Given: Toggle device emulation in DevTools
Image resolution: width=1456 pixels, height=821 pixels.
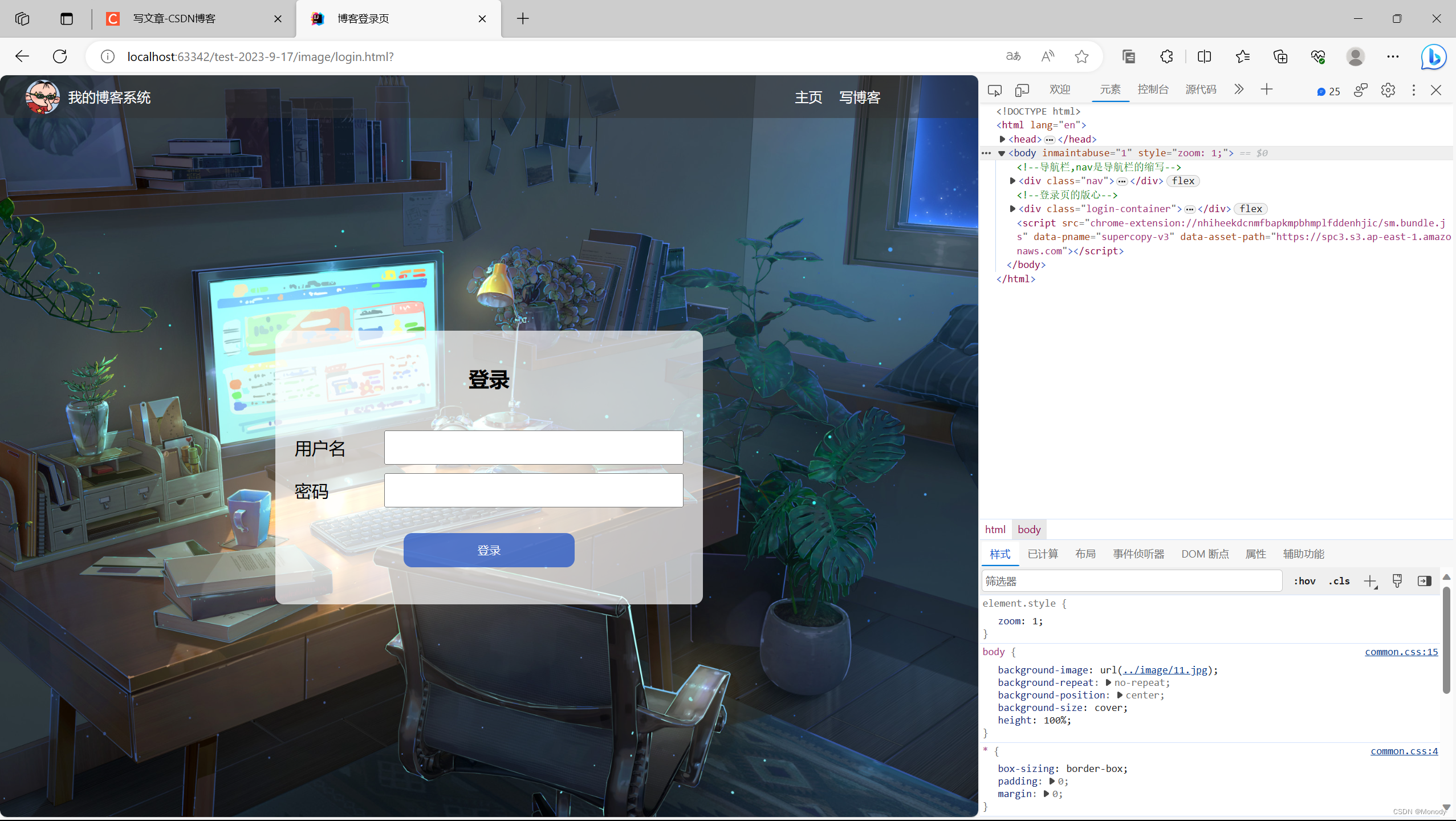Looking at the screenshot, I should click(1022, 90).
